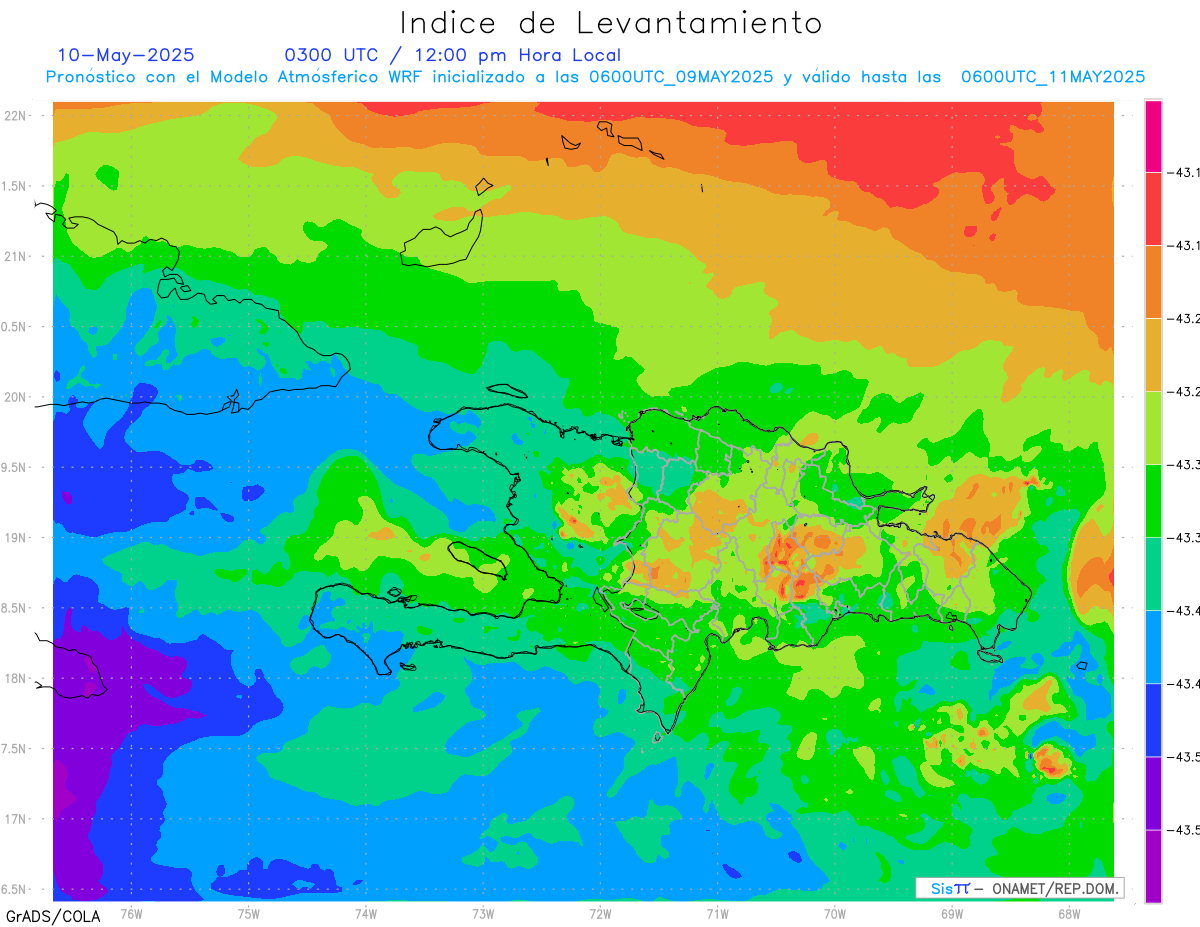Click the 'Indice de Levantamiento' title
1200x927 pixels.
point(610,23)
